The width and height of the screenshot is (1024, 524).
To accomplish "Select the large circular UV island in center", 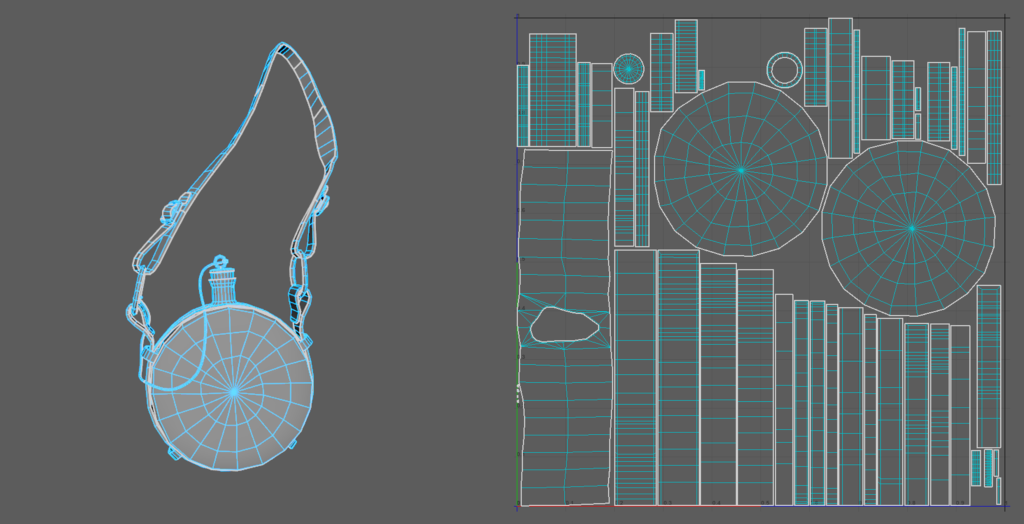I will 740,169.
